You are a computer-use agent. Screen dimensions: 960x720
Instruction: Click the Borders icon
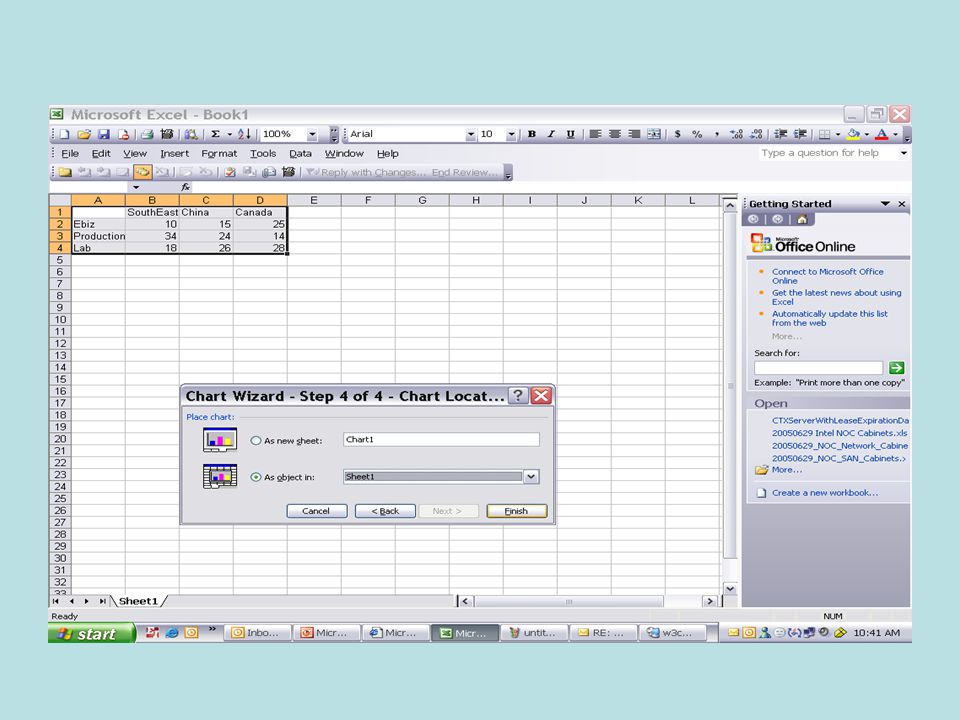(x=825, y=134)
